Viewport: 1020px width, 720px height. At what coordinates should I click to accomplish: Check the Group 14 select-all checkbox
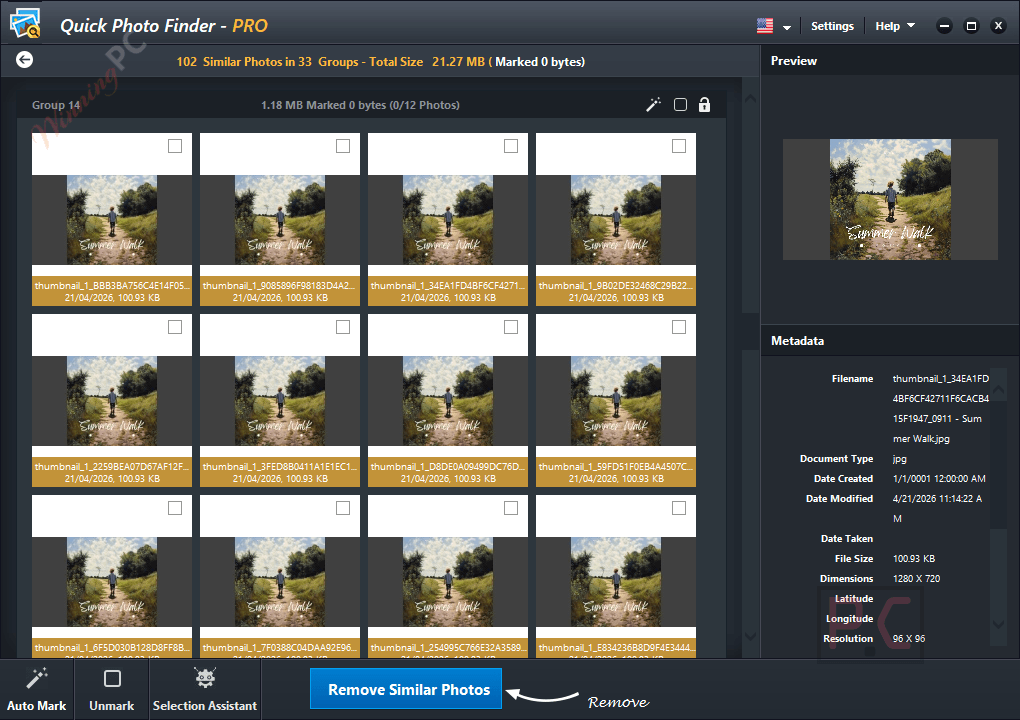coord(680,105)
